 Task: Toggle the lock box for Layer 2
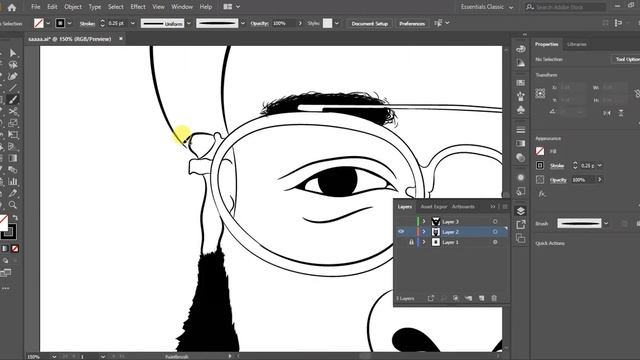411,231
